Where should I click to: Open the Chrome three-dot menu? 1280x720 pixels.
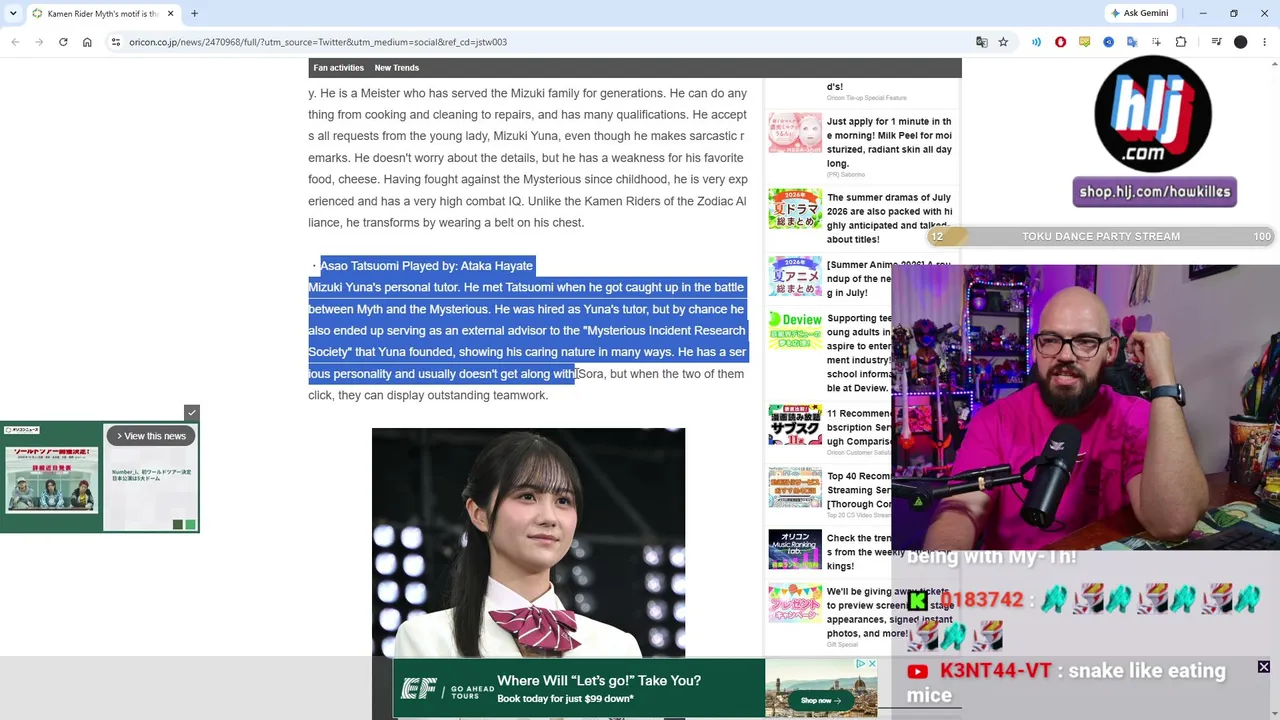1265,42
